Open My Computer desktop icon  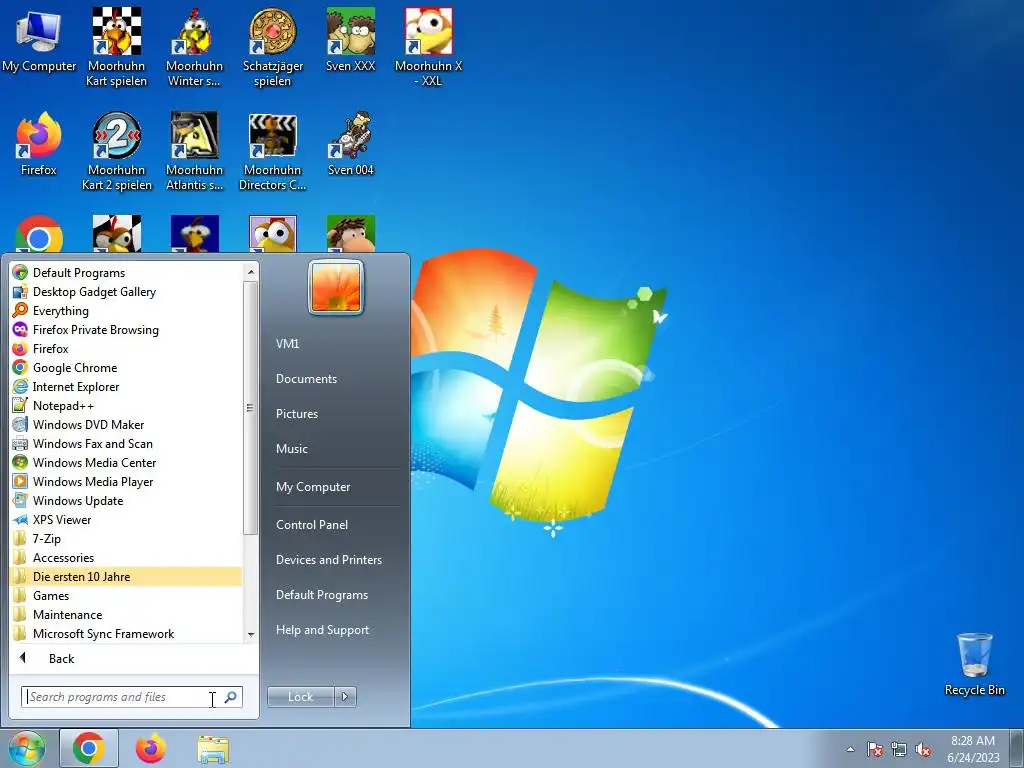tap(39, 40)
